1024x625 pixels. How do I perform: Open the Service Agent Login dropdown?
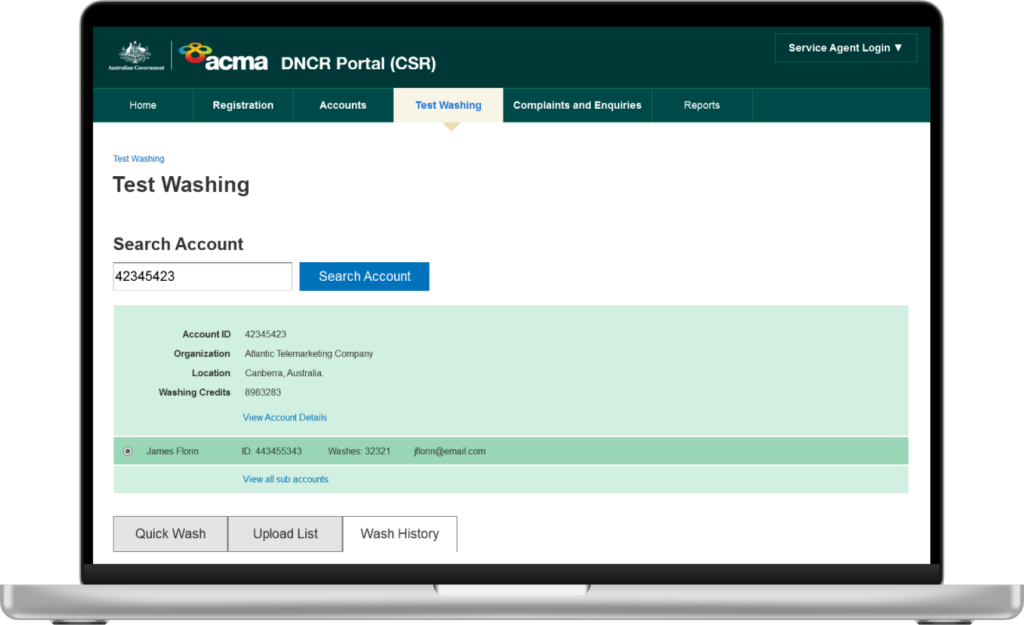(845, 48)
